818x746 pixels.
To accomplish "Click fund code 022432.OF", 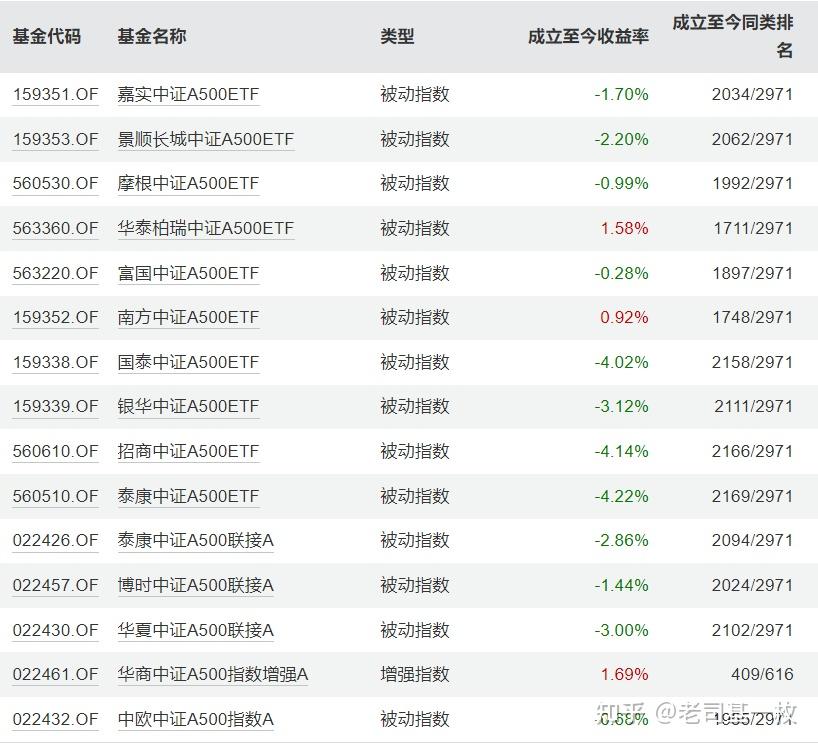I will pos(55,719).
